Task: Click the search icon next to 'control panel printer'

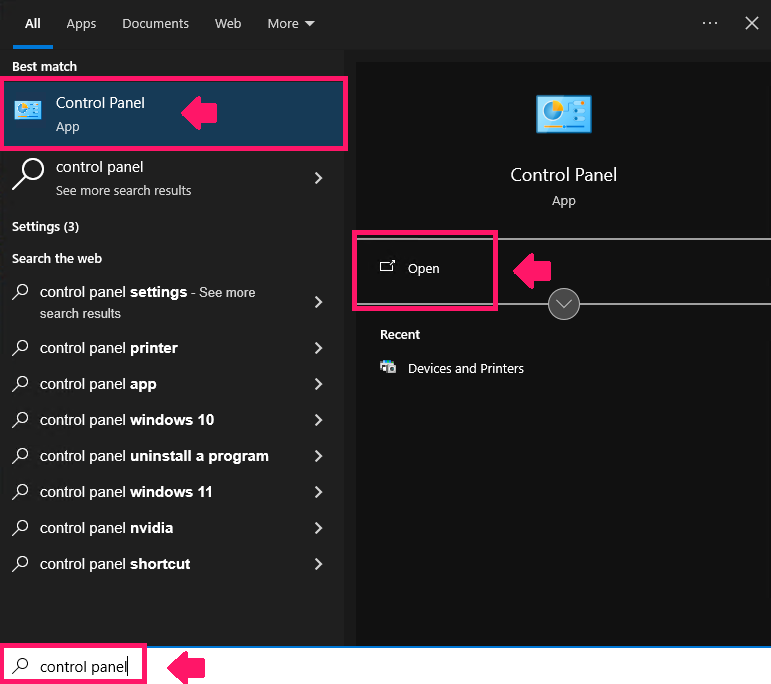Action: 20,348
